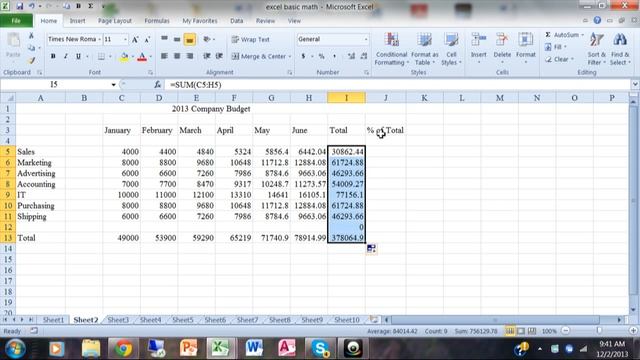The height and width of the screenshot is (360, 640).
Task: Select column I header
Action: [346, 98]
